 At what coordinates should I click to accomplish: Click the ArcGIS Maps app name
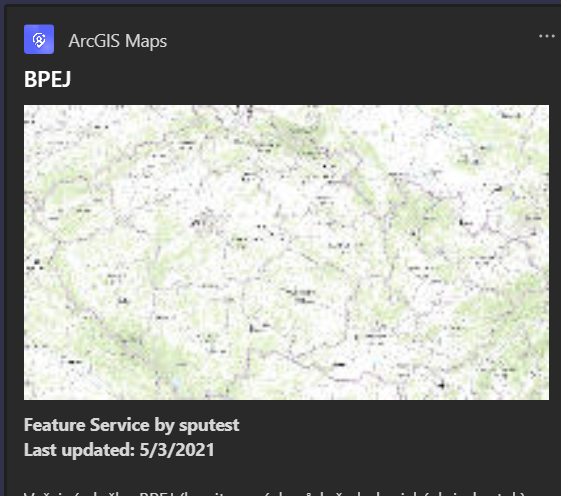pyautogui.click(x=118, y=41)
